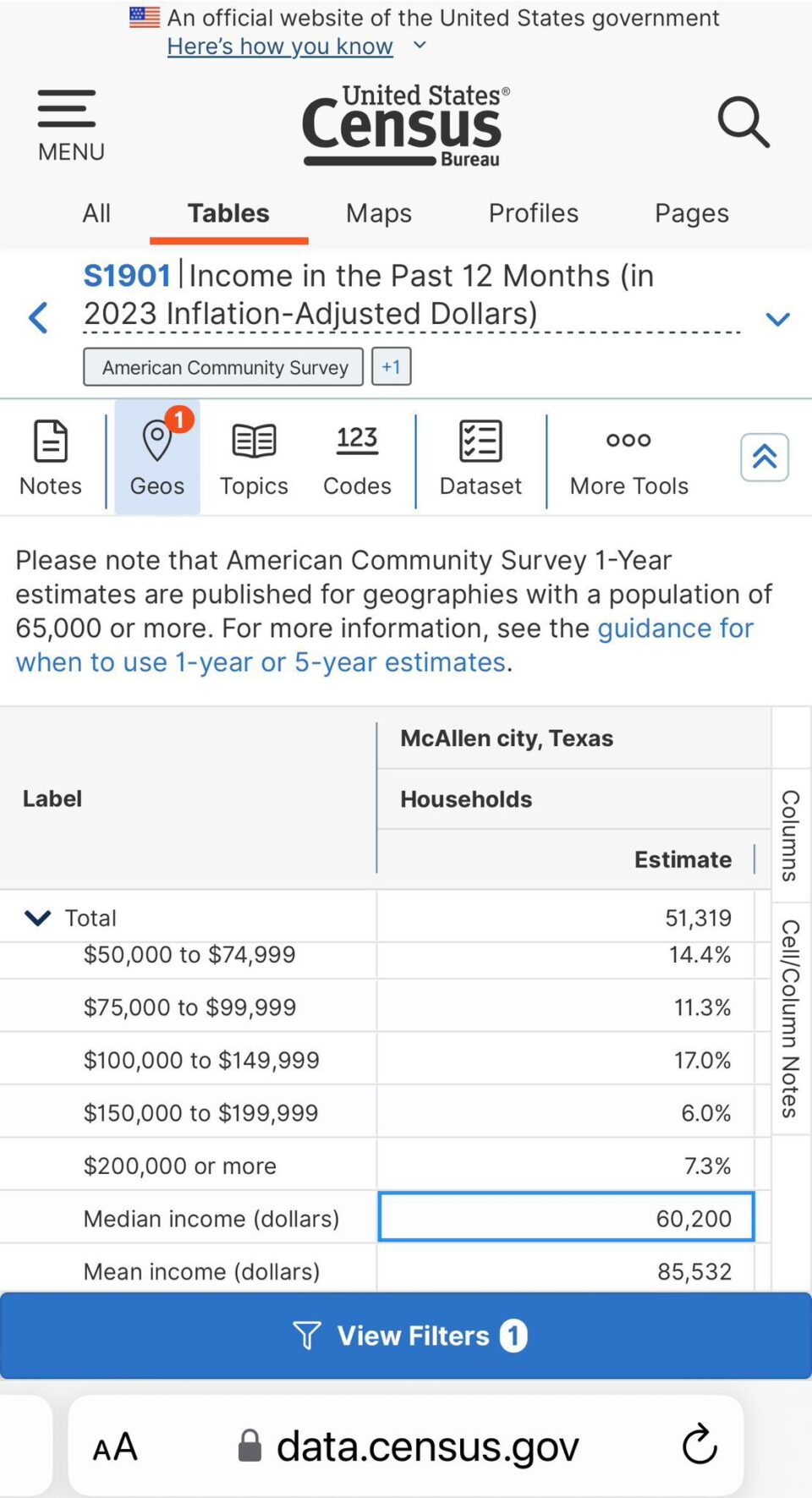This screenshot has height=1498, width=812.
Task: Switch to the Pages tab
Action: [x=692, y=213]
